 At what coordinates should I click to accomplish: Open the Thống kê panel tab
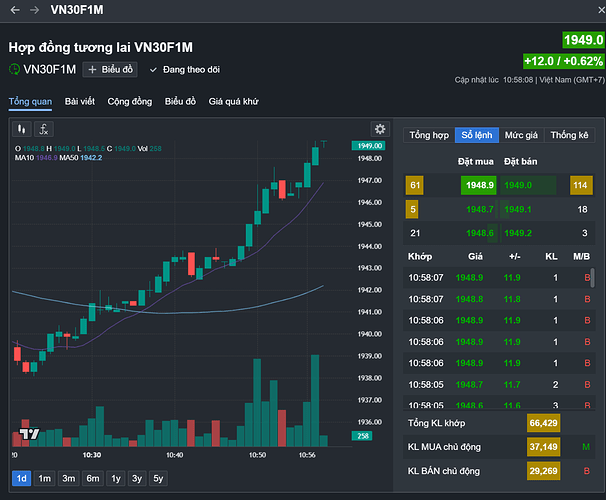(x=569, y=135)
